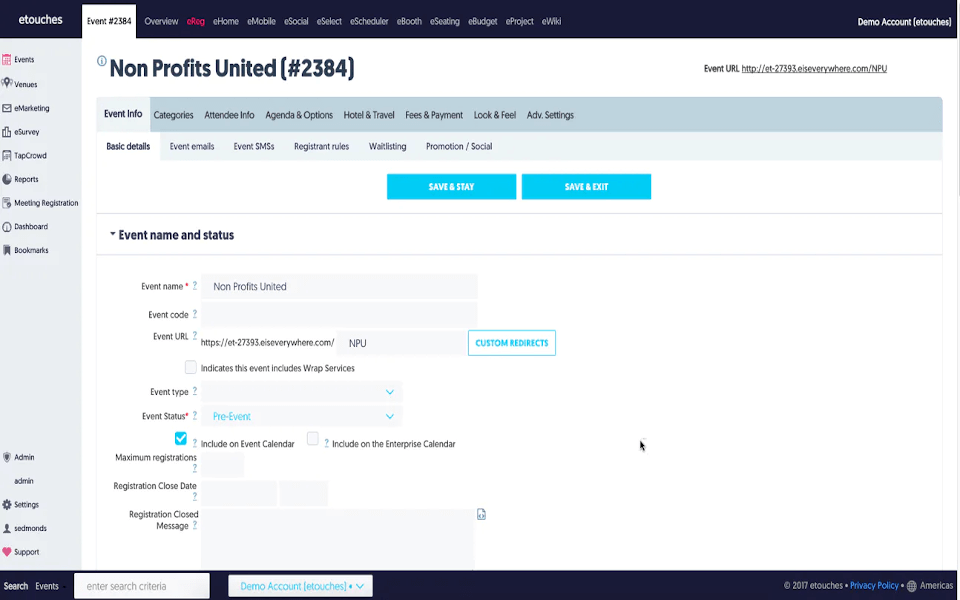Click help icon under Maximum registrations
This screenshot has width=960, height=600.
pos(195,468)
